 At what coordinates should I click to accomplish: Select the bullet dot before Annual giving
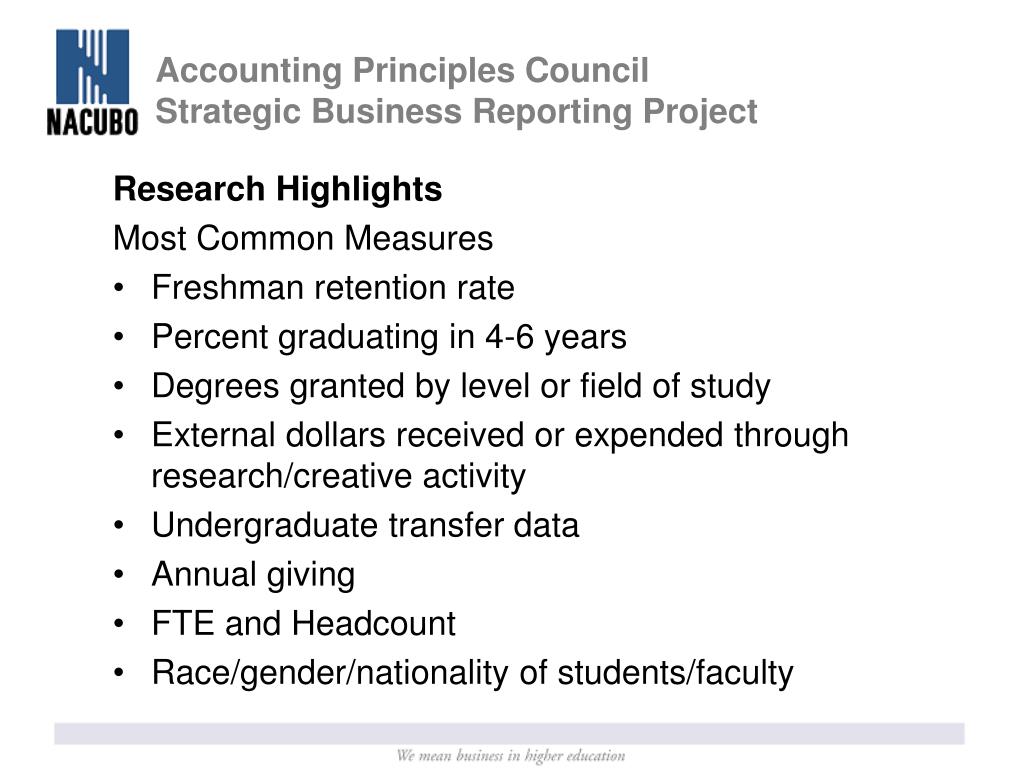click(118, 574)
